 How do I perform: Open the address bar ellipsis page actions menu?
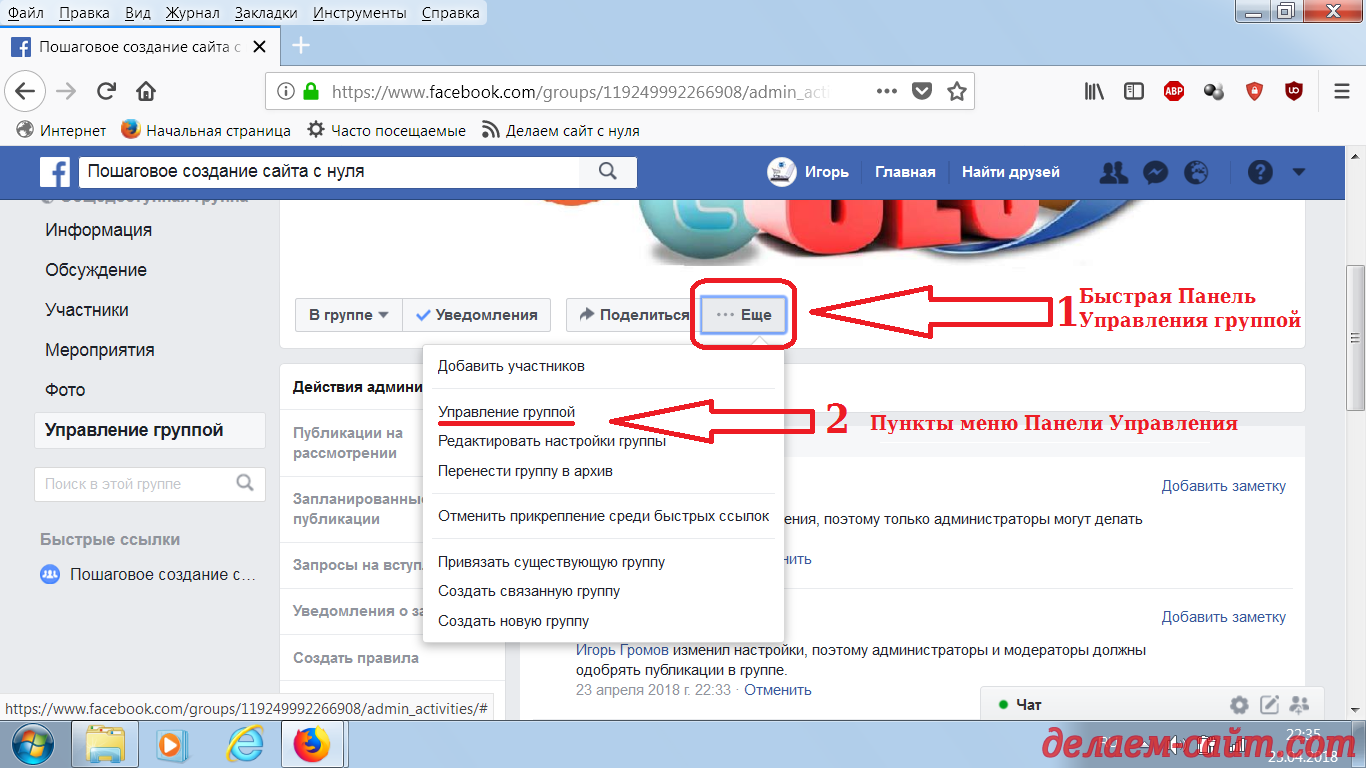point(886,90)
